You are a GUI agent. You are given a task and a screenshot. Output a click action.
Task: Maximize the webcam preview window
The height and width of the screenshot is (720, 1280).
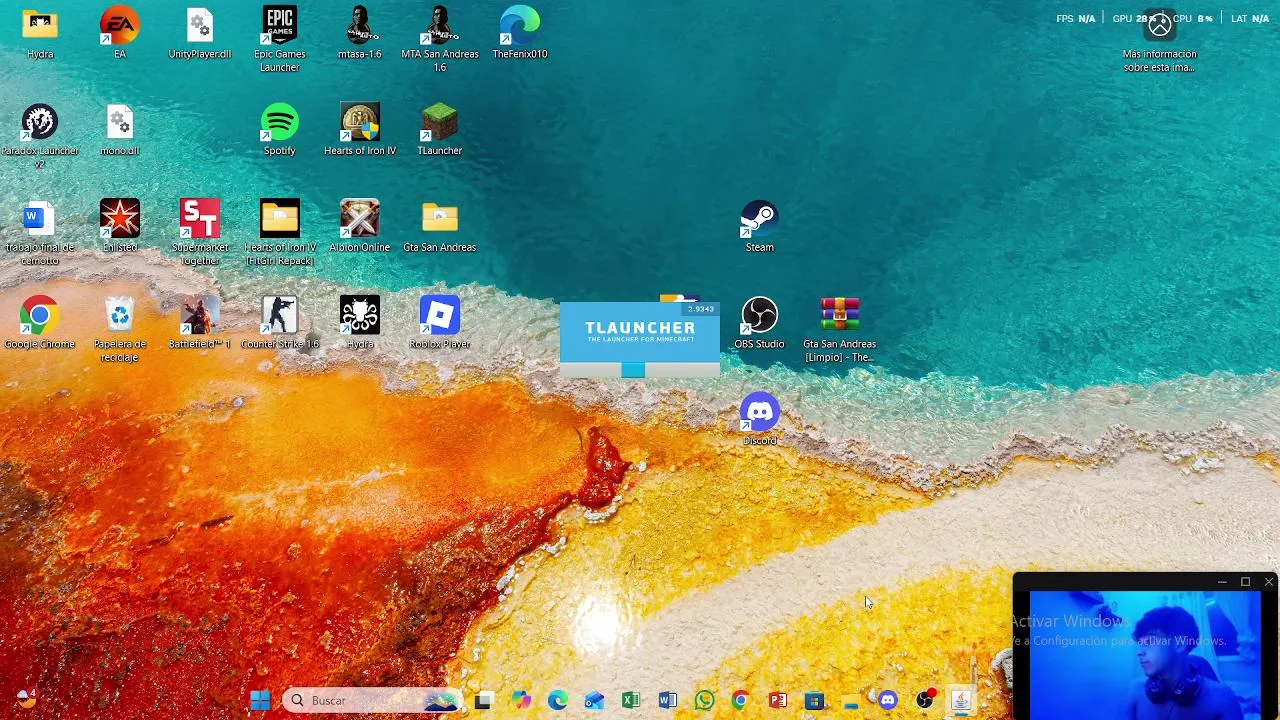(x=1245, y=582)
